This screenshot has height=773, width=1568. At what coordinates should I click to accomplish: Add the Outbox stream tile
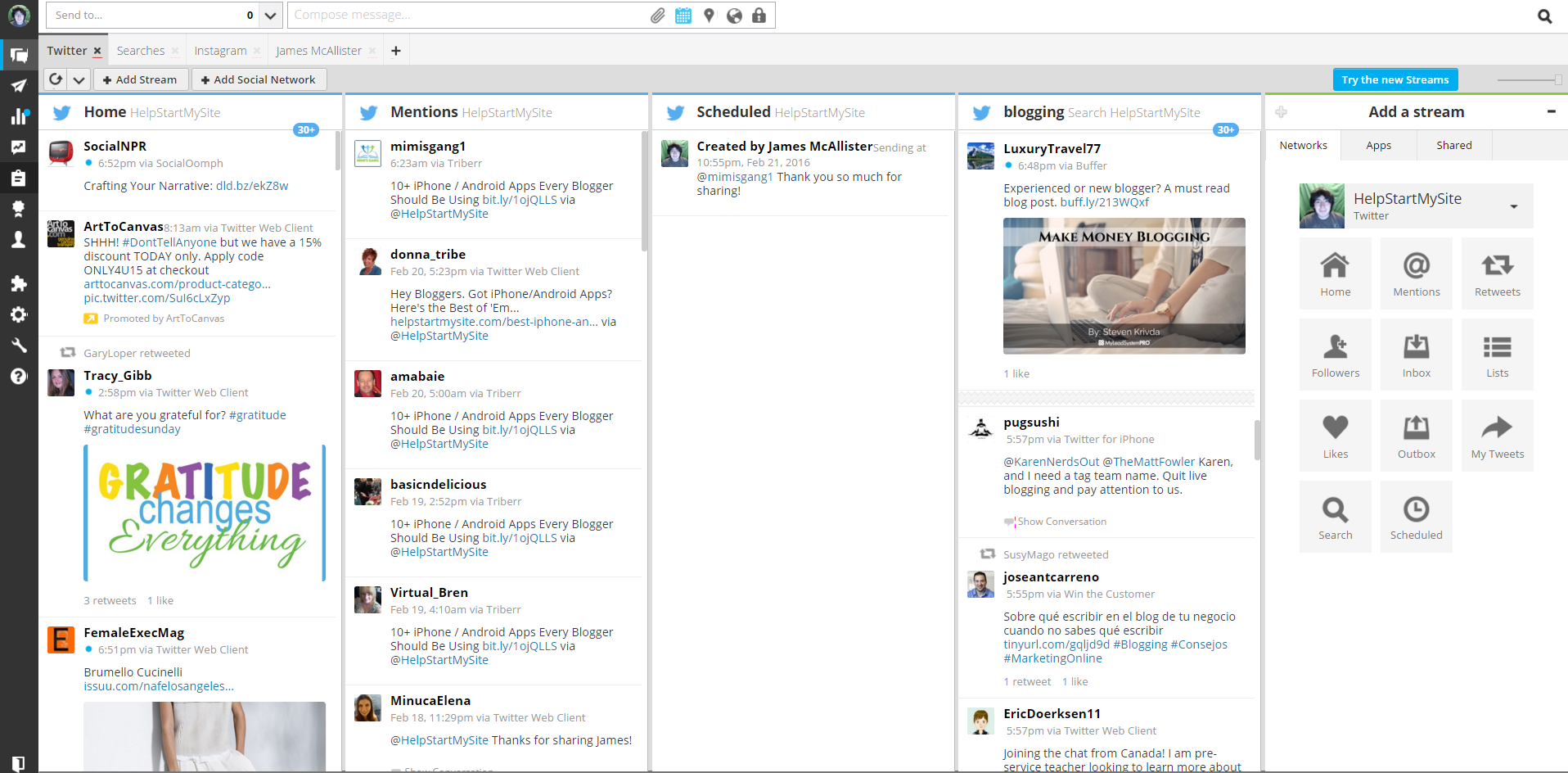[x=1416, y=436]
